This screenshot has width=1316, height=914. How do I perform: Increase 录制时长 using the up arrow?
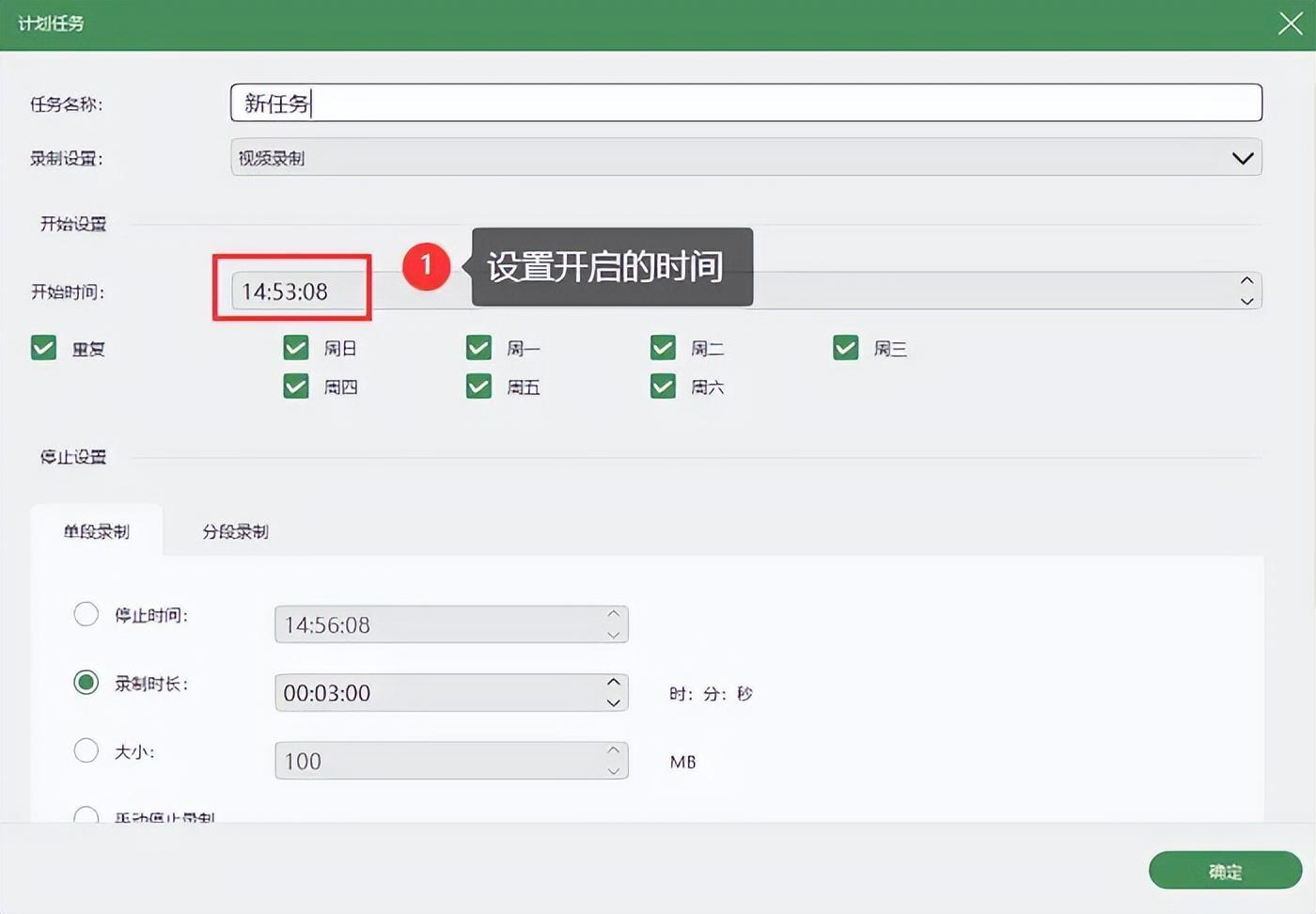pyautogui.click(x=613, y=683)
